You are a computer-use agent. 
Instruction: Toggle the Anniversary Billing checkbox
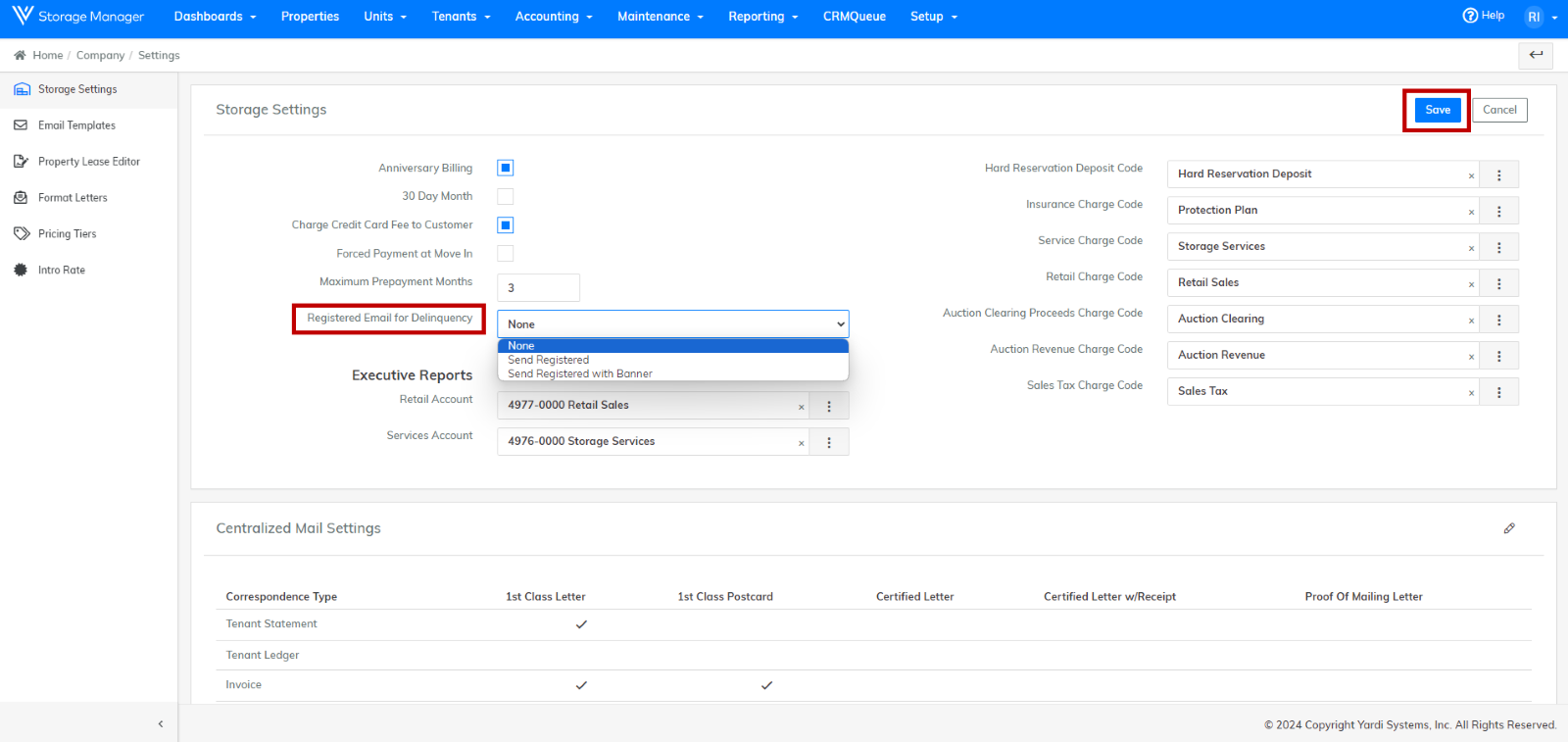click(506, 169)
